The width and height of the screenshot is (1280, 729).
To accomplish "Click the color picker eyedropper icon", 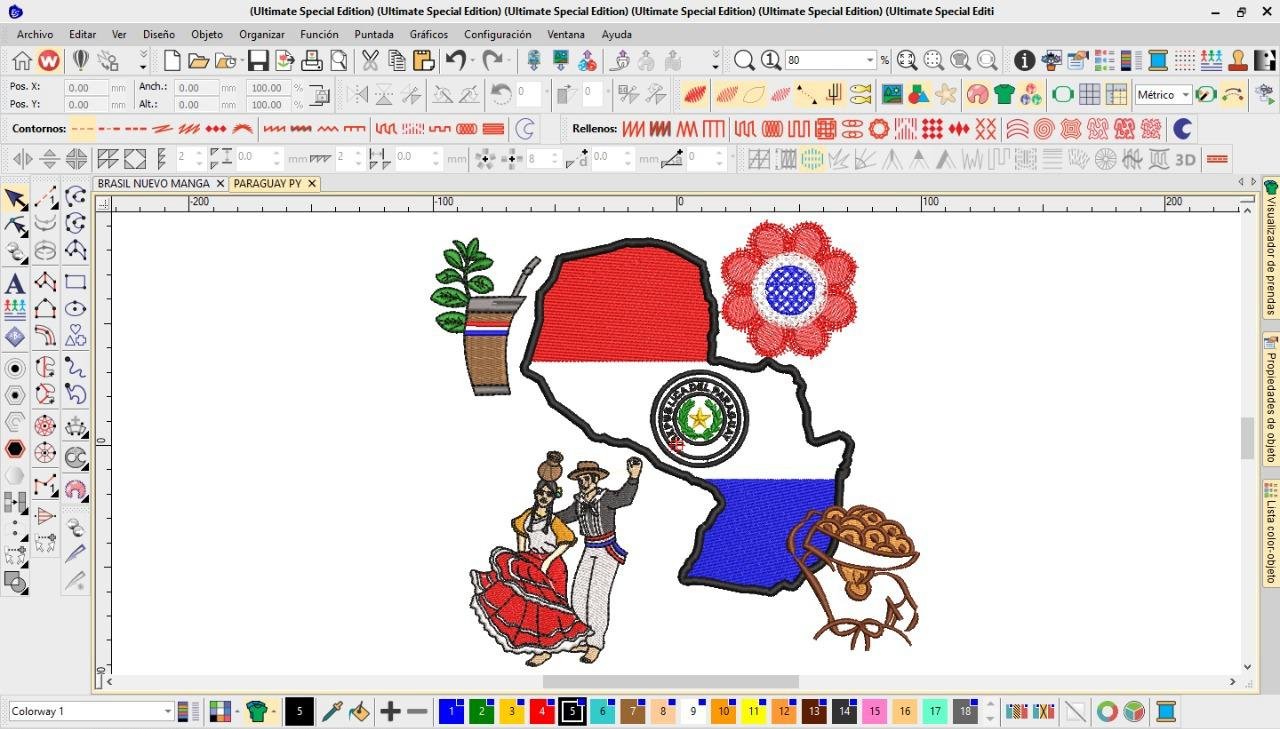I will 332,712.
